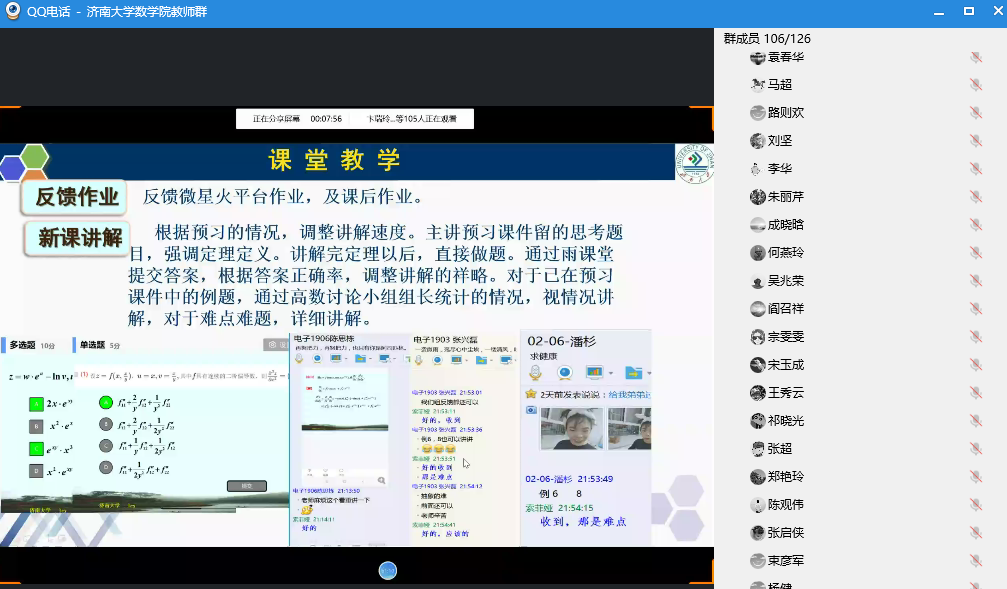Image resolution: width=1007 pixels, height=589 pixels.
Task: Open the dropdown beside the screen-share icon in 潘杉 chat
Action: (x=609, y=374)
